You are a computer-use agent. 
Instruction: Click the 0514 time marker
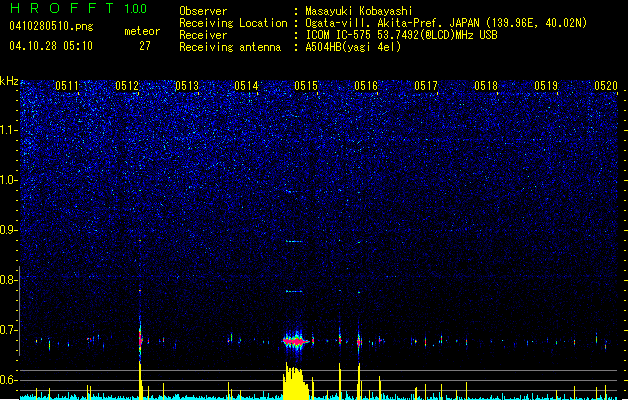[x=246, y=86]
